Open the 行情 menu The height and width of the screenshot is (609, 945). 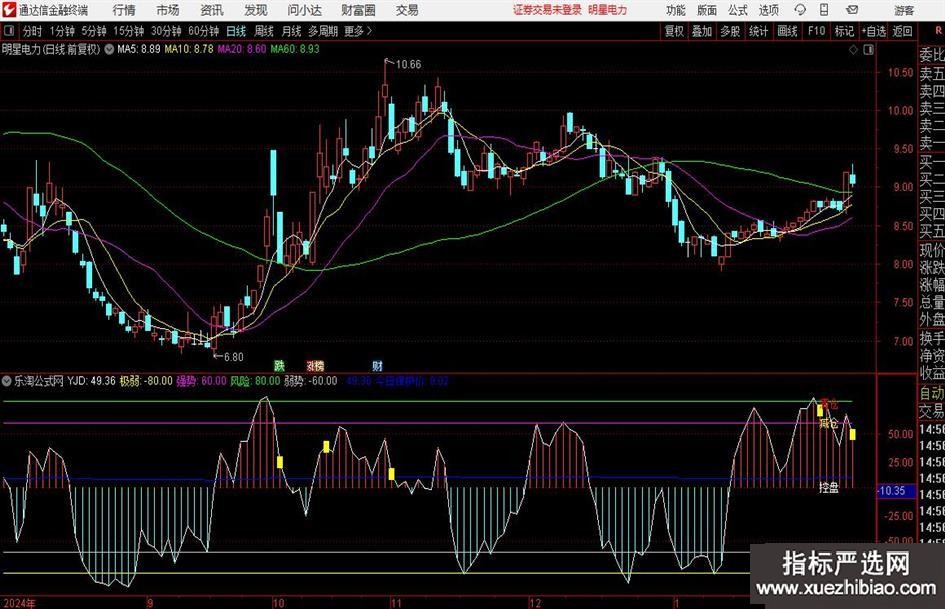124,10
